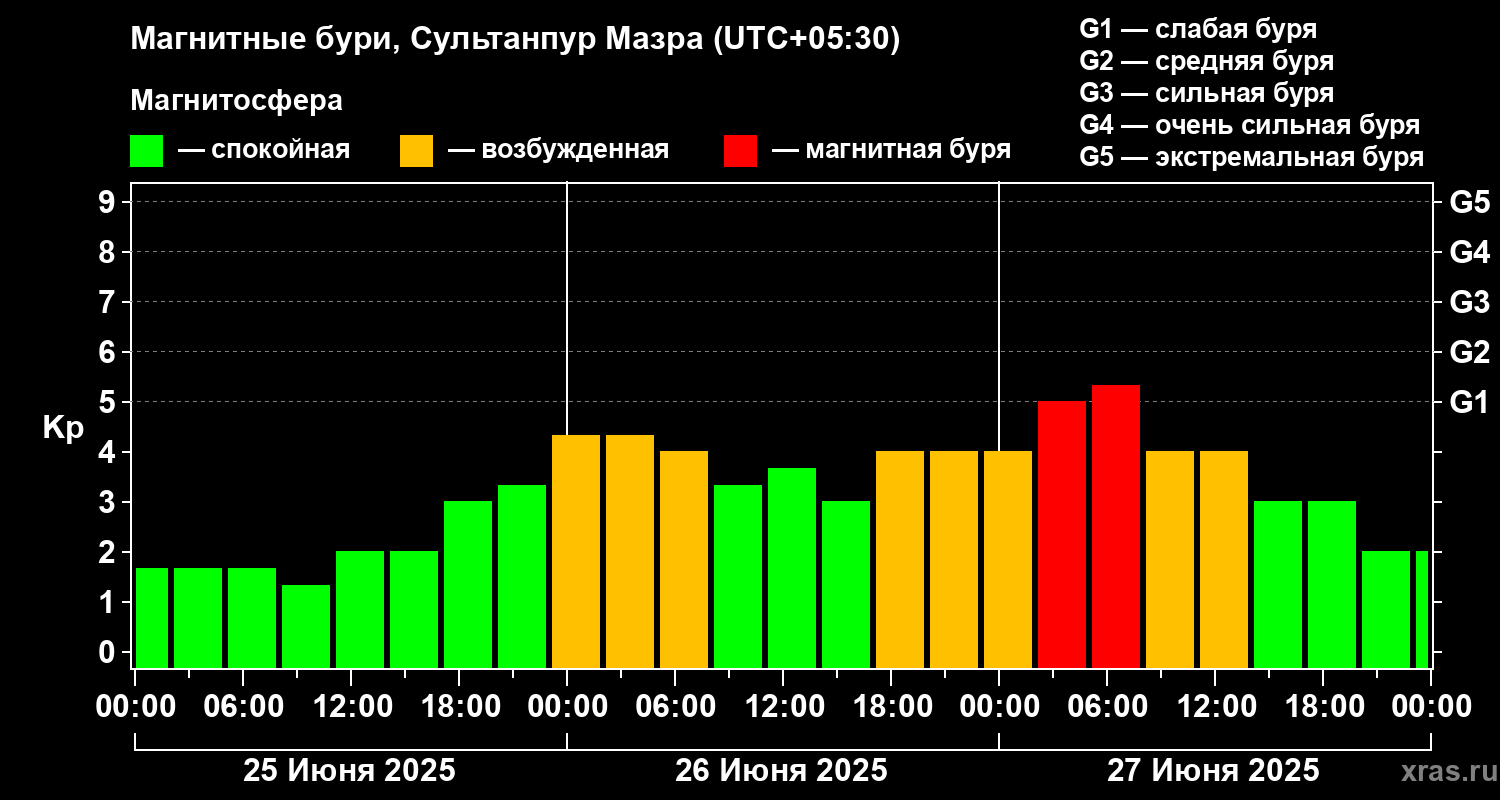Click the 'Магнитосфера' heading

click(236, 101)
